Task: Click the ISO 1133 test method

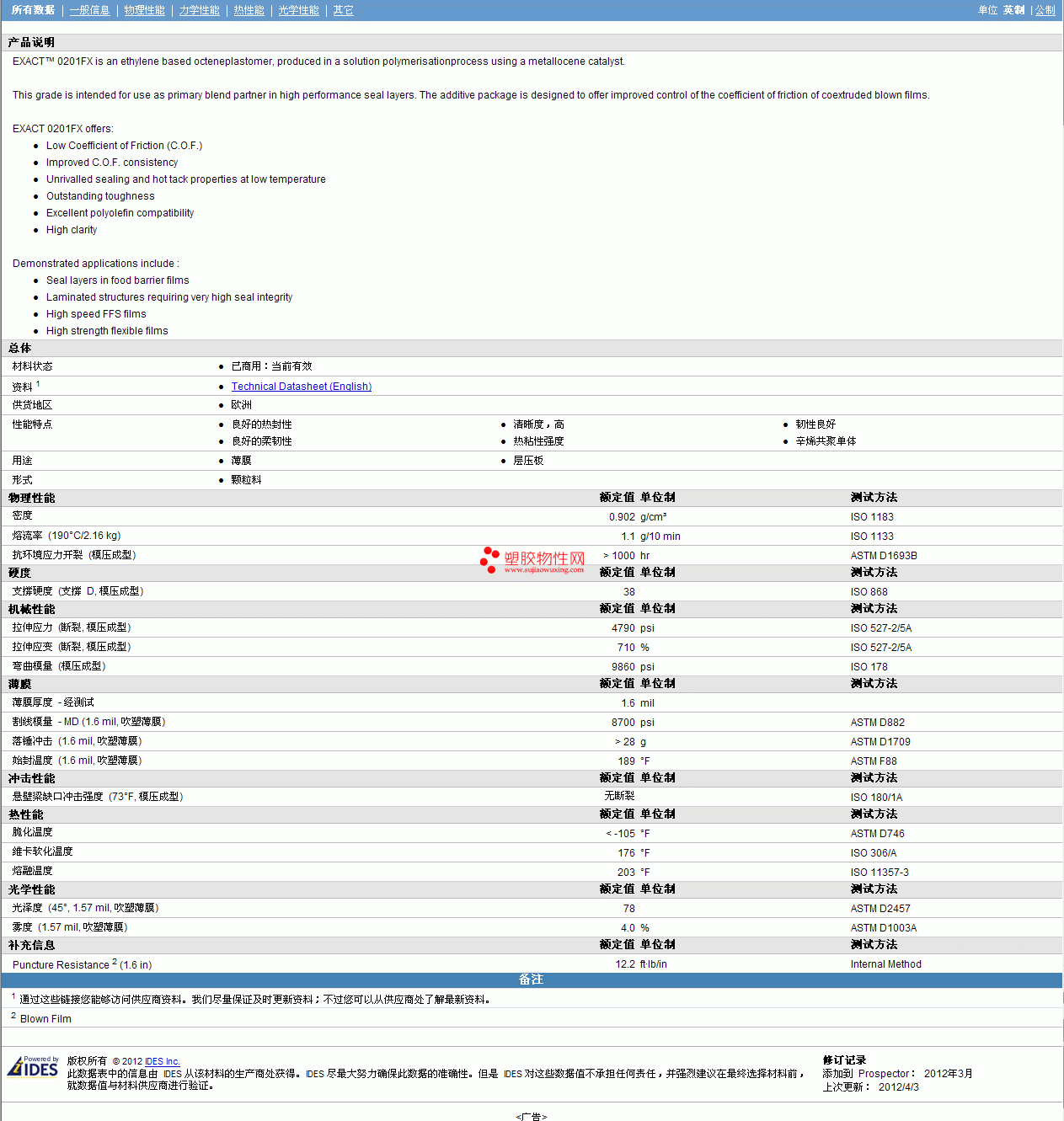Action: [x=873, y=536]
